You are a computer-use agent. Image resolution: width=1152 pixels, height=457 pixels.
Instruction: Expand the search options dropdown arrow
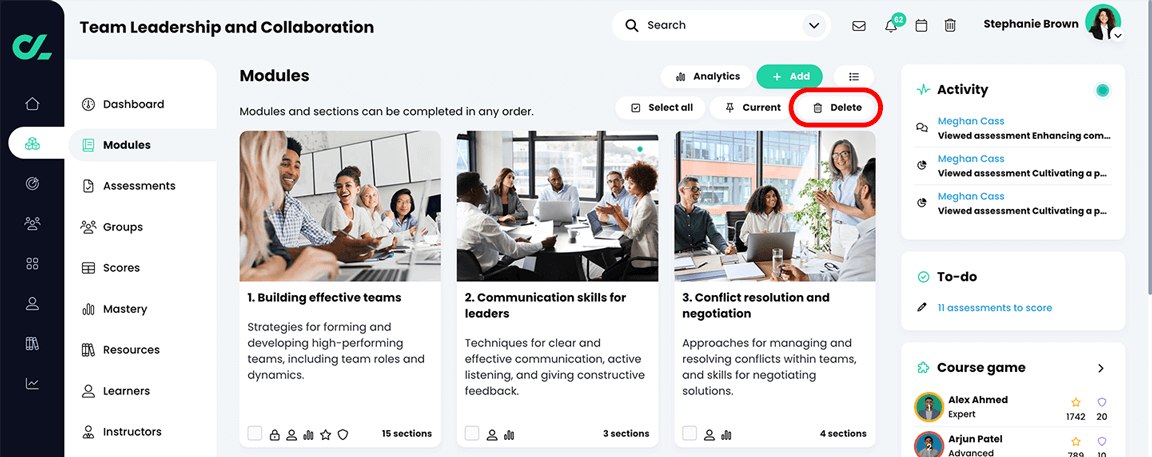(813, 26)
